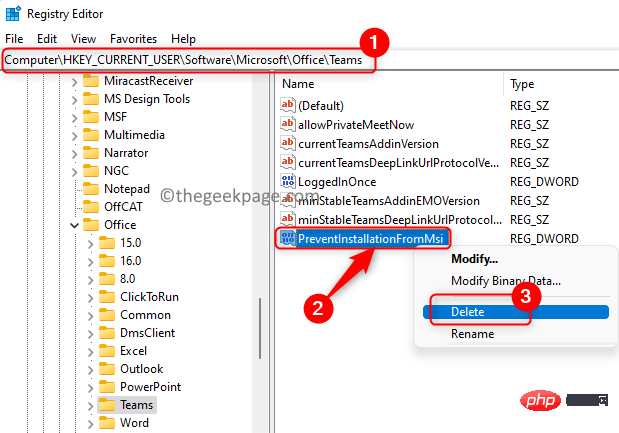
Task: Open the File menu
Action: click(x=14, y=39)
